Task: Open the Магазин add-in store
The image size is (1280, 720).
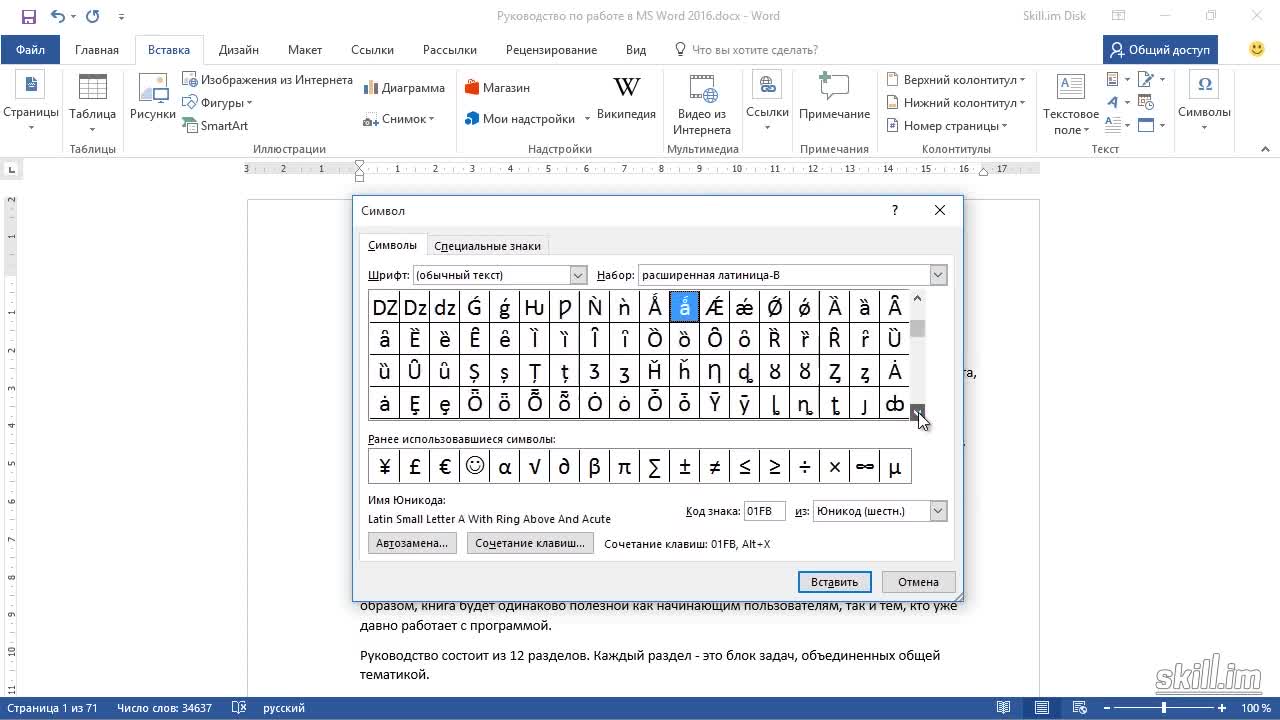Action: pyautogui.click(x=497, y=88)
